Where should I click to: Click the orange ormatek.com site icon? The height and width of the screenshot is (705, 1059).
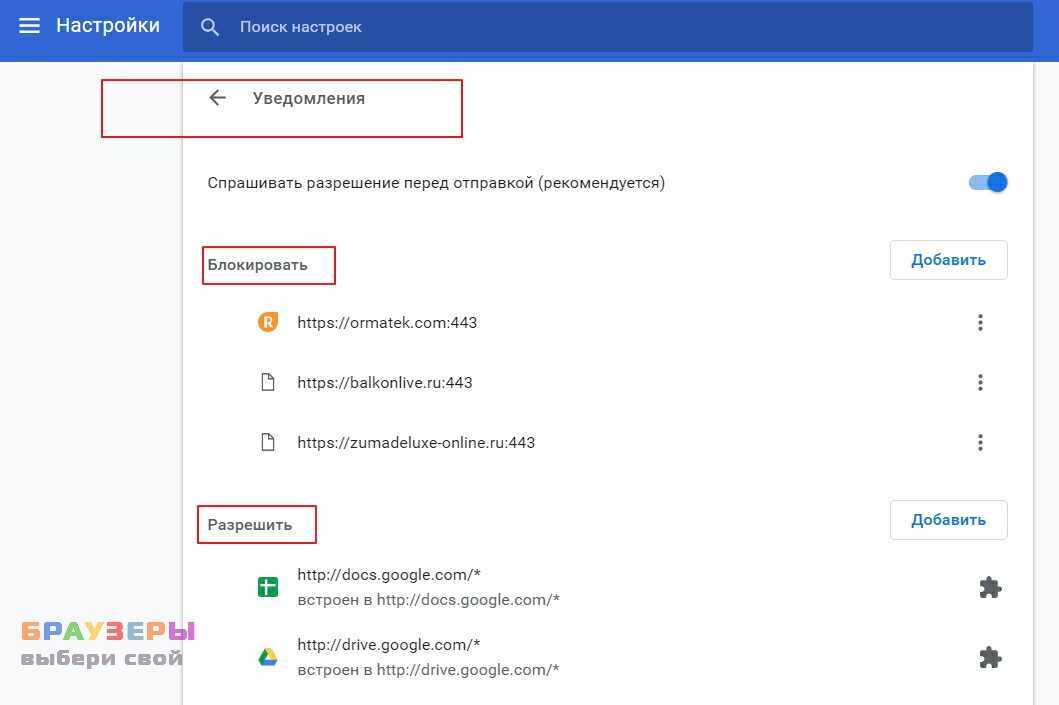coord(267,322)
